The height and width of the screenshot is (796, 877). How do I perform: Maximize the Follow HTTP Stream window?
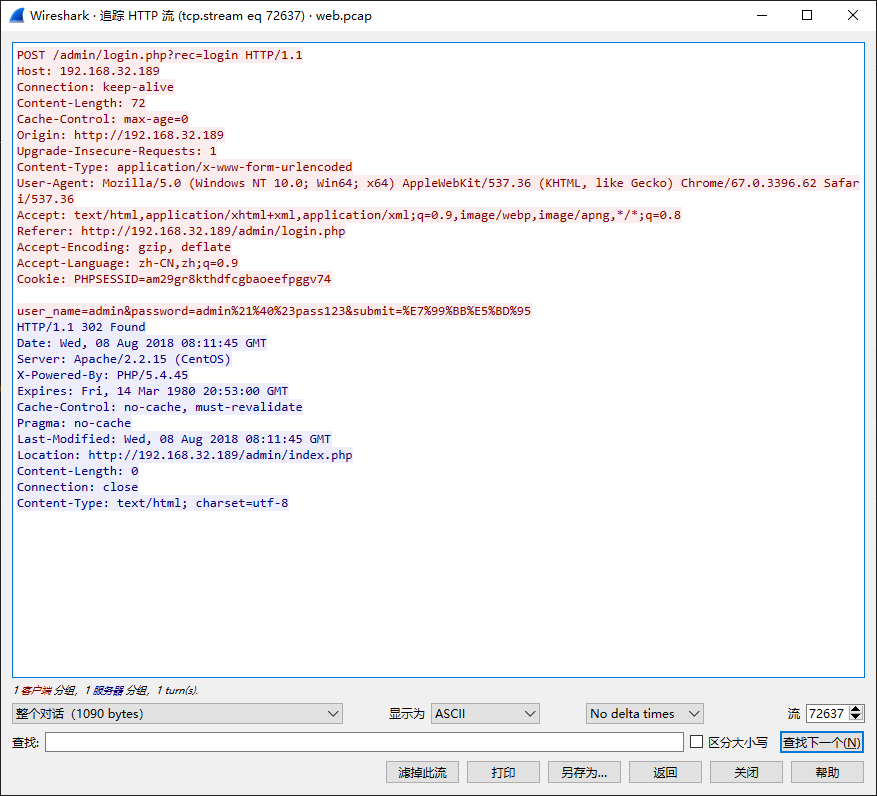click(x=807, y=16)
